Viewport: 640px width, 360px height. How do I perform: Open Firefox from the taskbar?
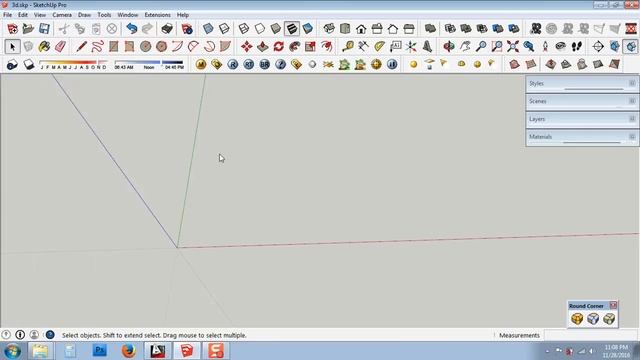[x=128, y=351]
